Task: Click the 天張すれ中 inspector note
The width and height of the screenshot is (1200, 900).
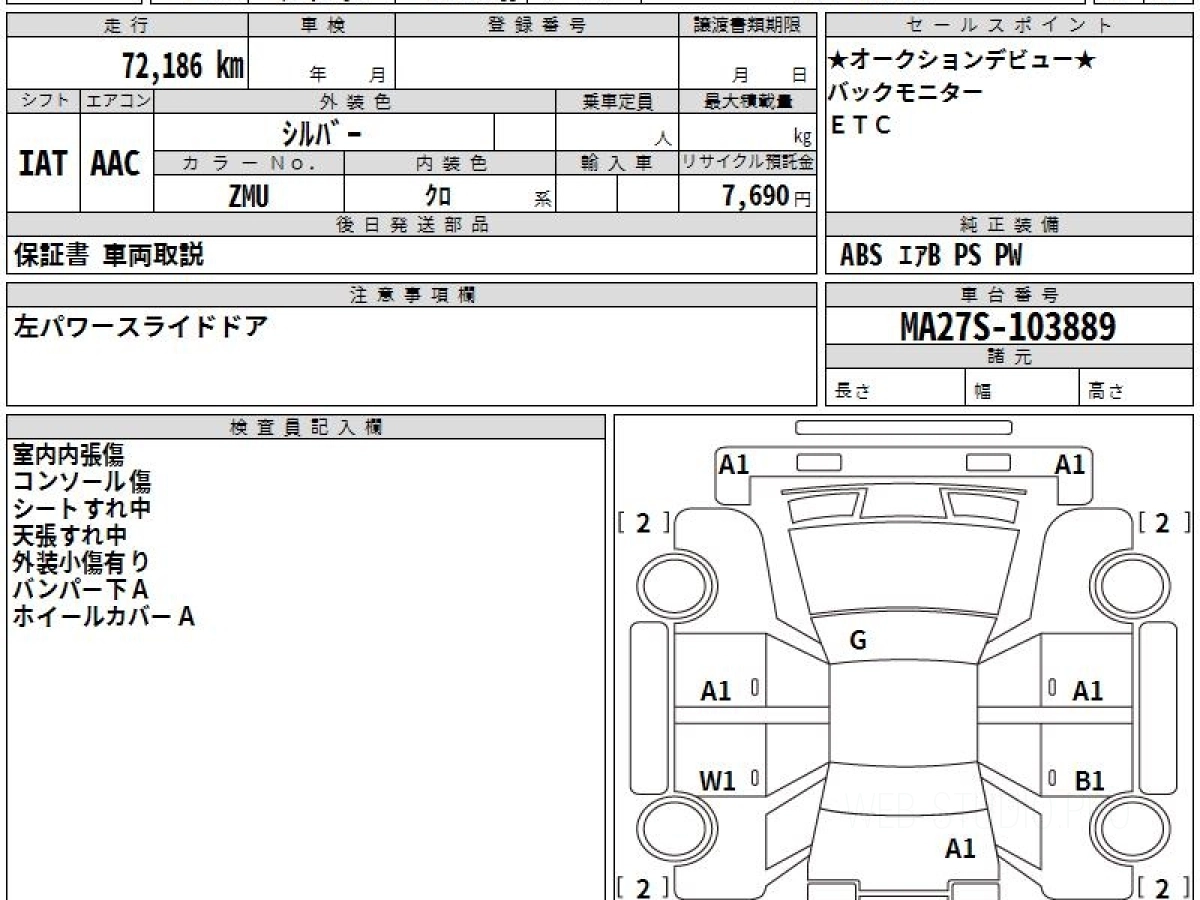Action: coord(69,536)
